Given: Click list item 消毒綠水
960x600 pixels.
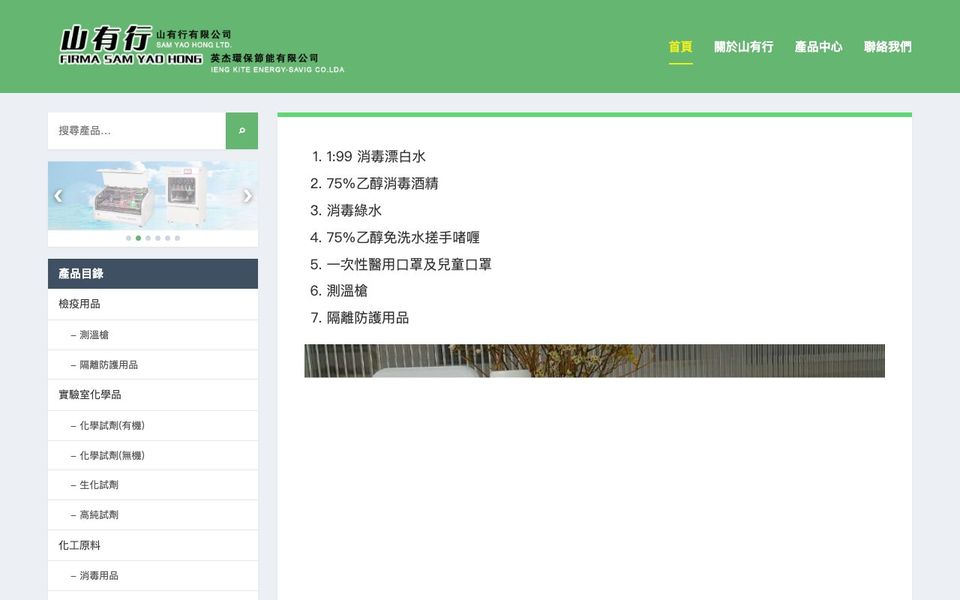Looking at the screenshot, I should tap(354, 211).
